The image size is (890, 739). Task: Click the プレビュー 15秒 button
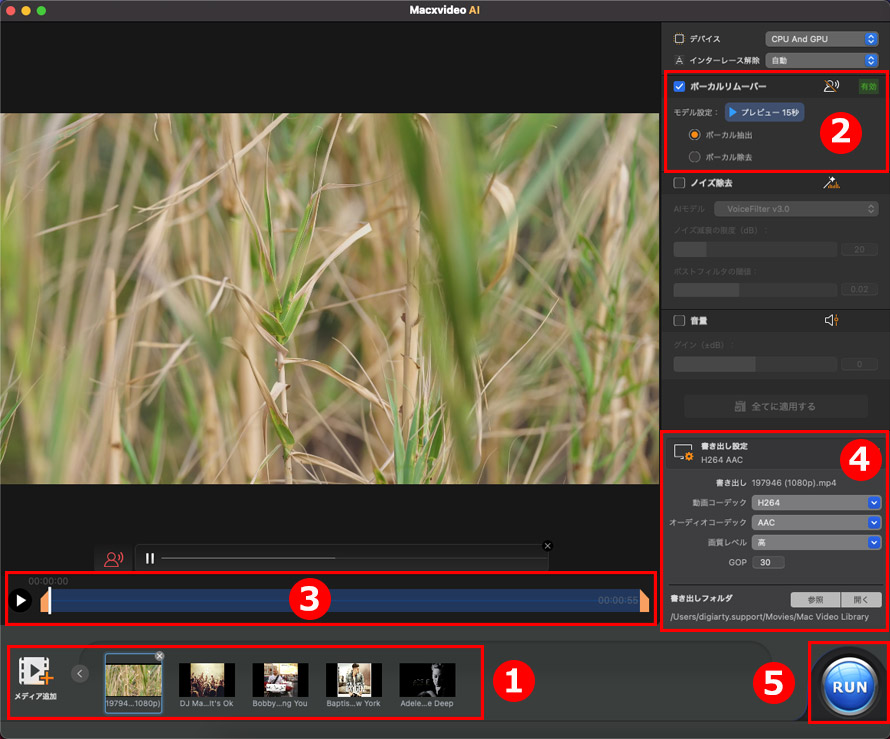(764, 113)
